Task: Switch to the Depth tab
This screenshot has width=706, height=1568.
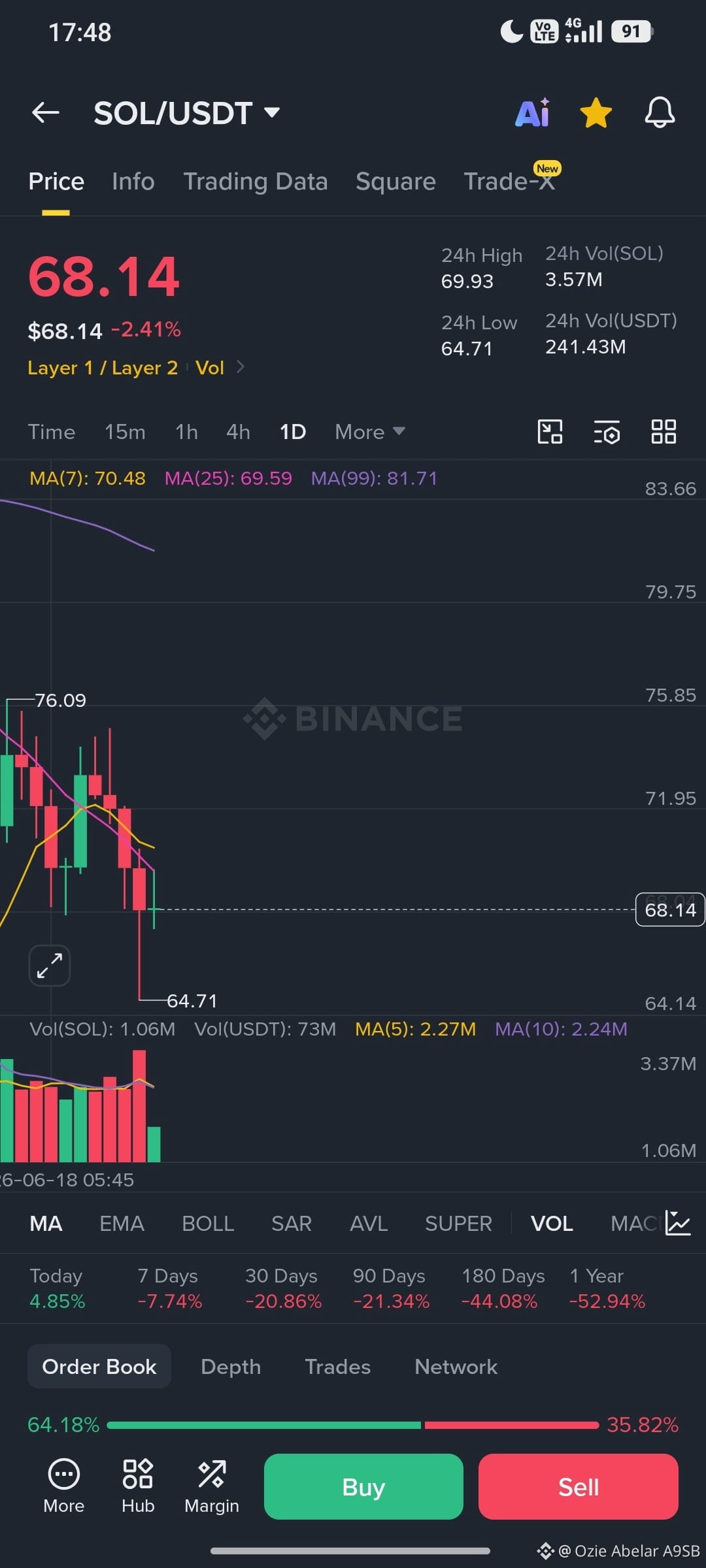Action: click(x=231, y=1367)
